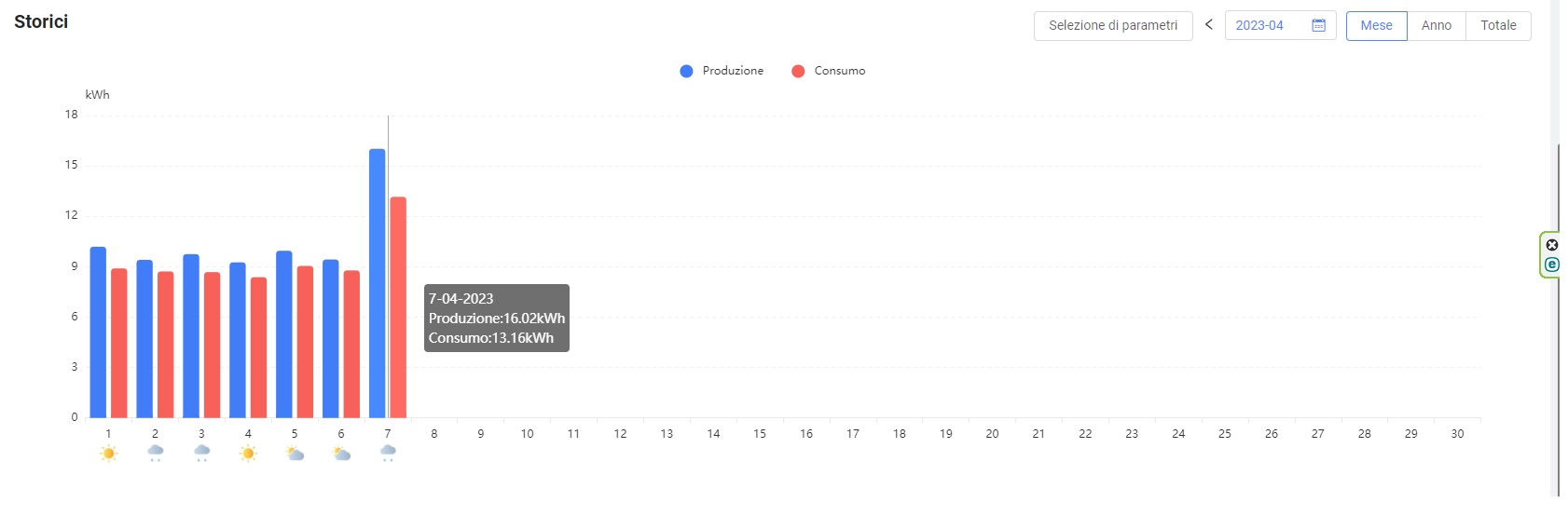Screen dimensions: 1568x516
Task: Click the partly cloudy icon under day 5
Action: pyautogui.click(x=295, y=454)
